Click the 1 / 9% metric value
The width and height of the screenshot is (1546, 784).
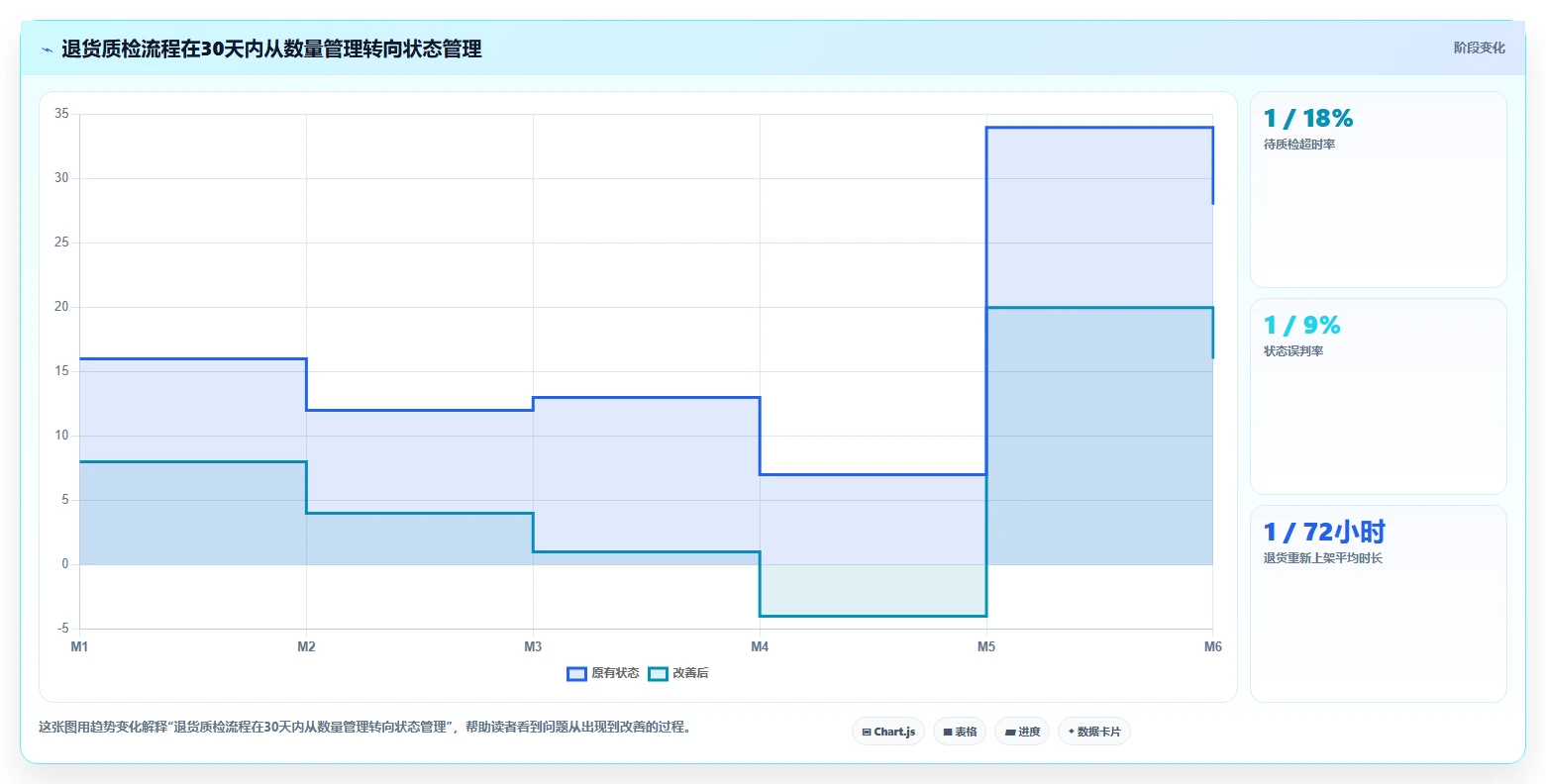[1302, 326]
